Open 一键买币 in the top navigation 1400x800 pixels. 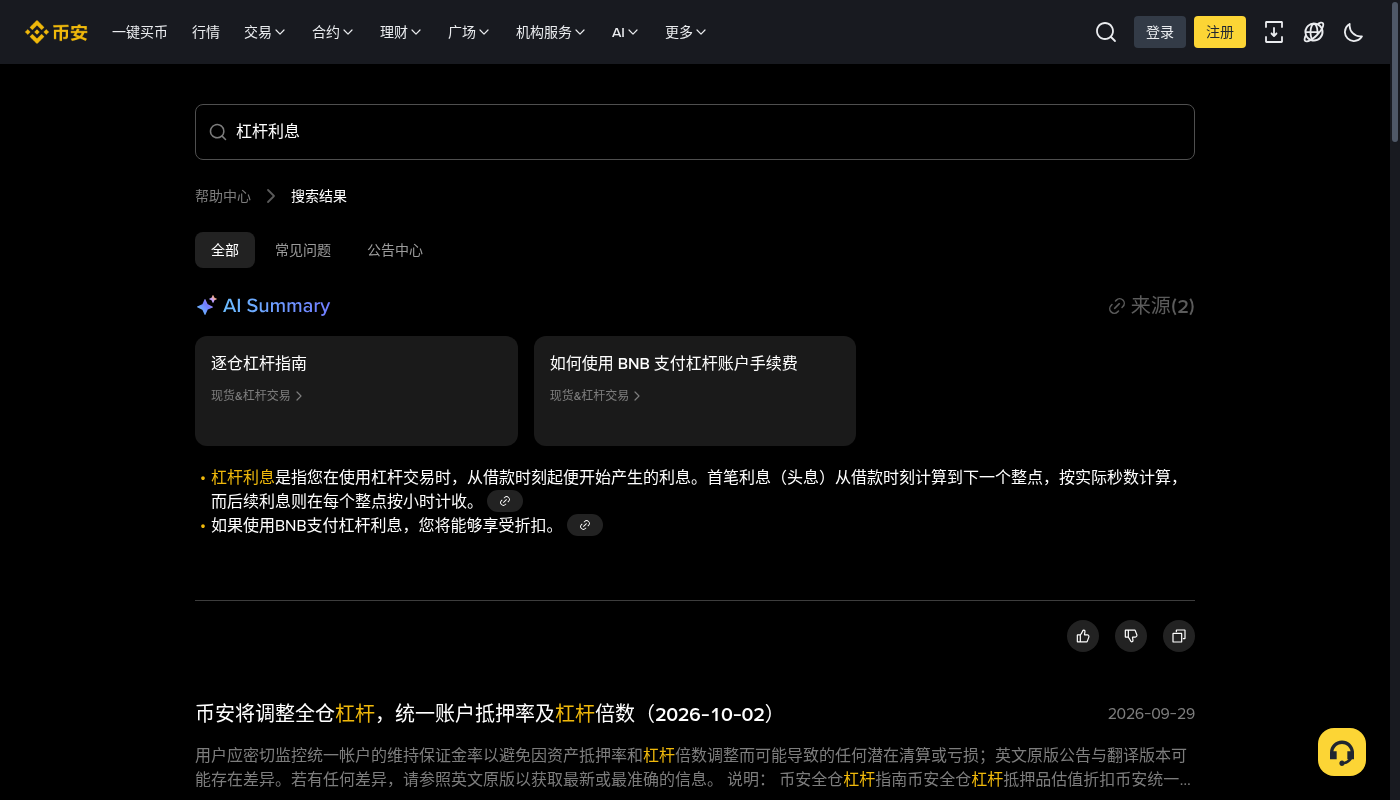[140, 32]
